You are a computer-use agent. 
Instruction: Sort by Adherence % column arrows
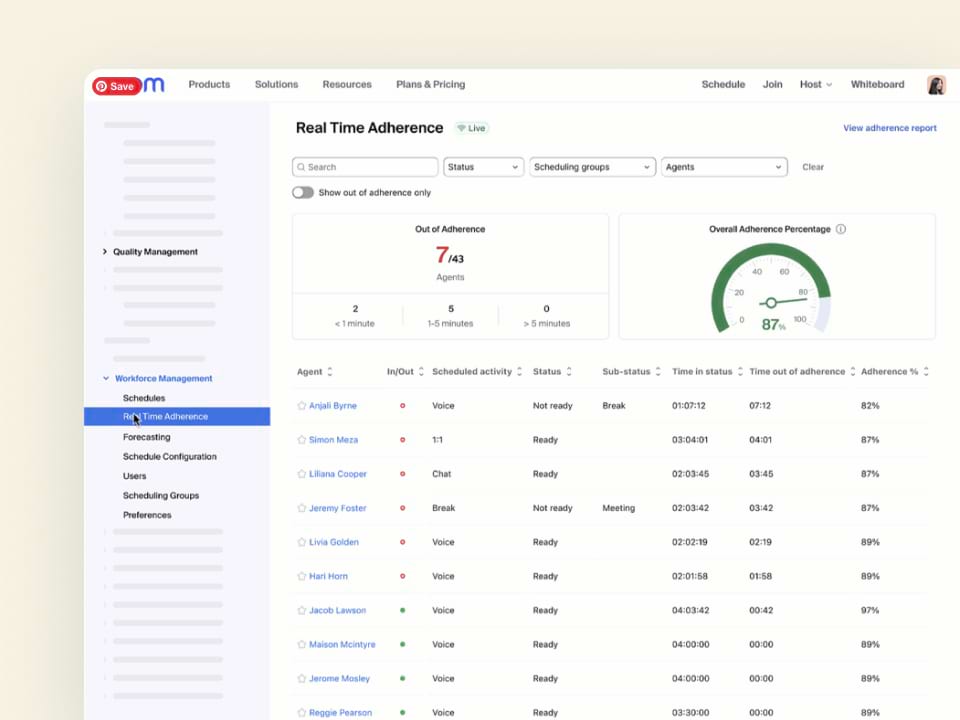[926, 372]
